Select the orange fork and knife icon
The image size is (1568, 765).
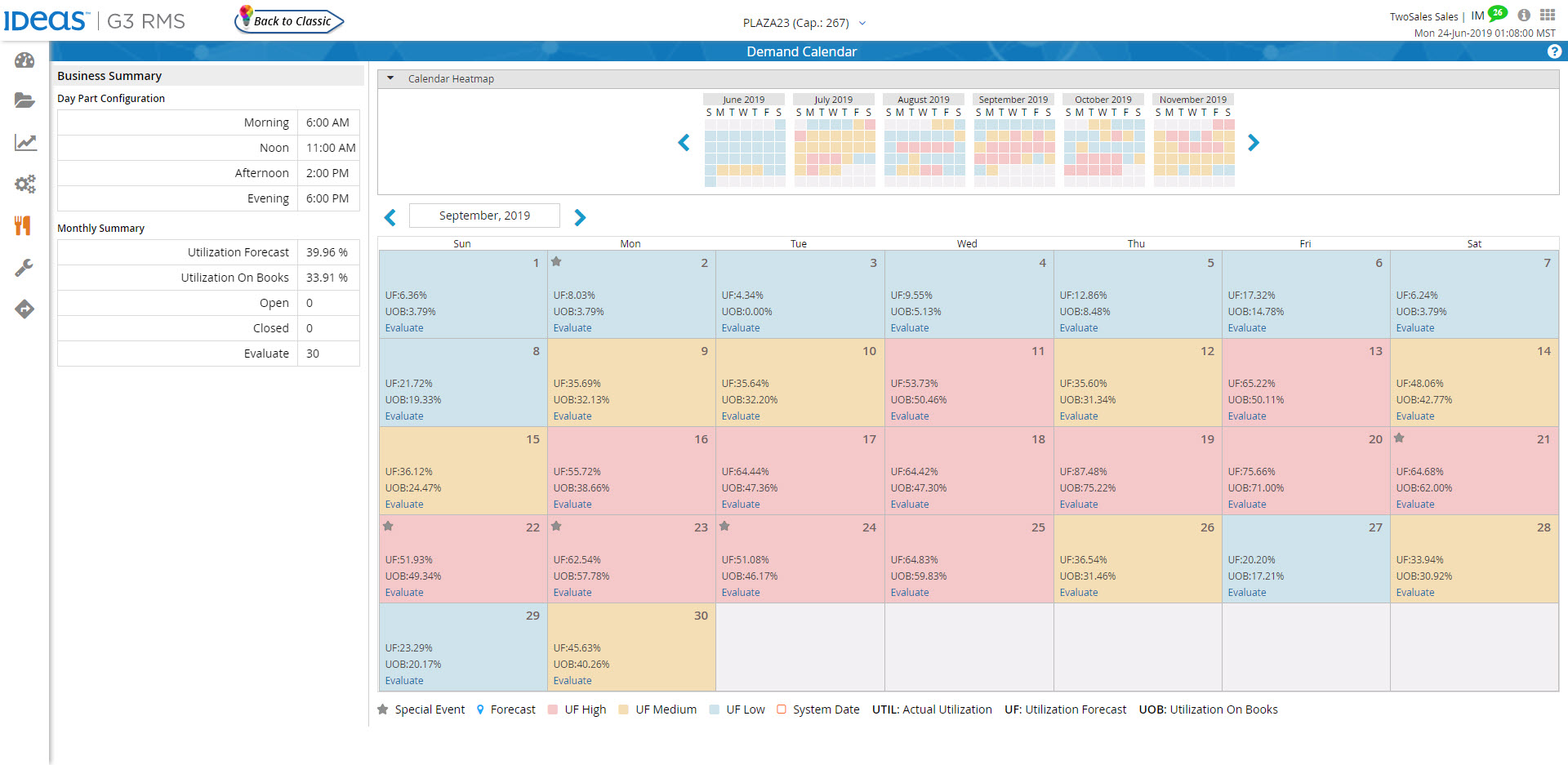pyautogui.click(x=23, y=225)
